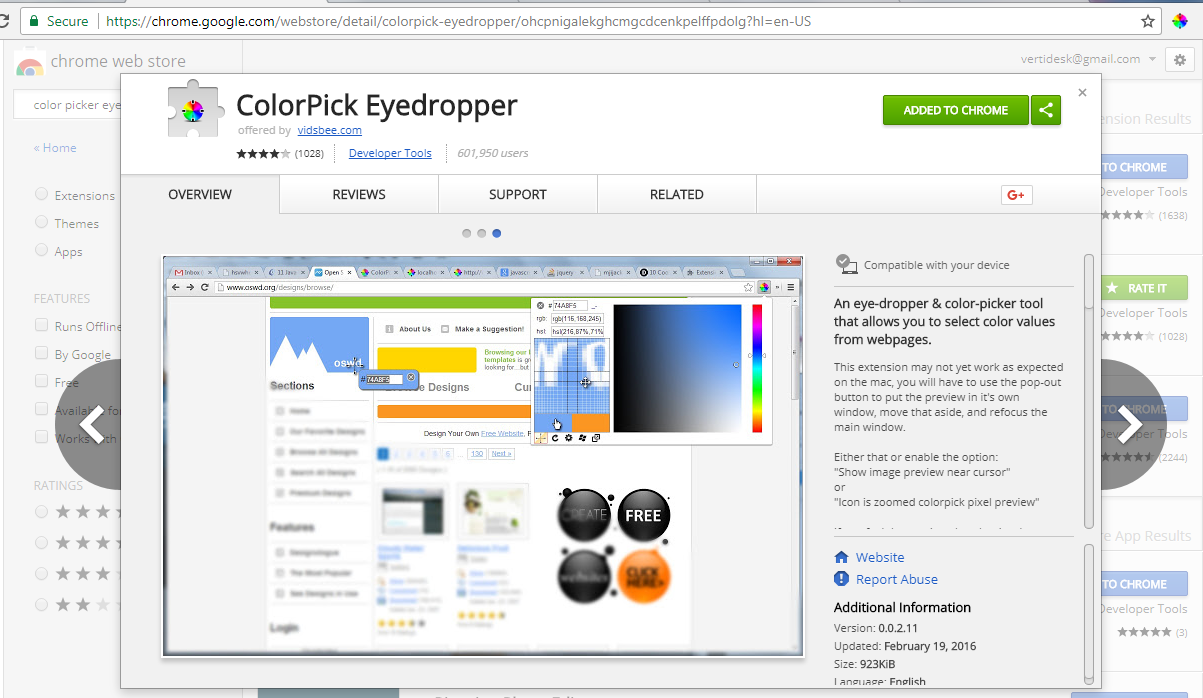This screenshot has width=1203, height=698.
Task: Switch to the REVIEWS tab
Action: click(x=358, y=194)
